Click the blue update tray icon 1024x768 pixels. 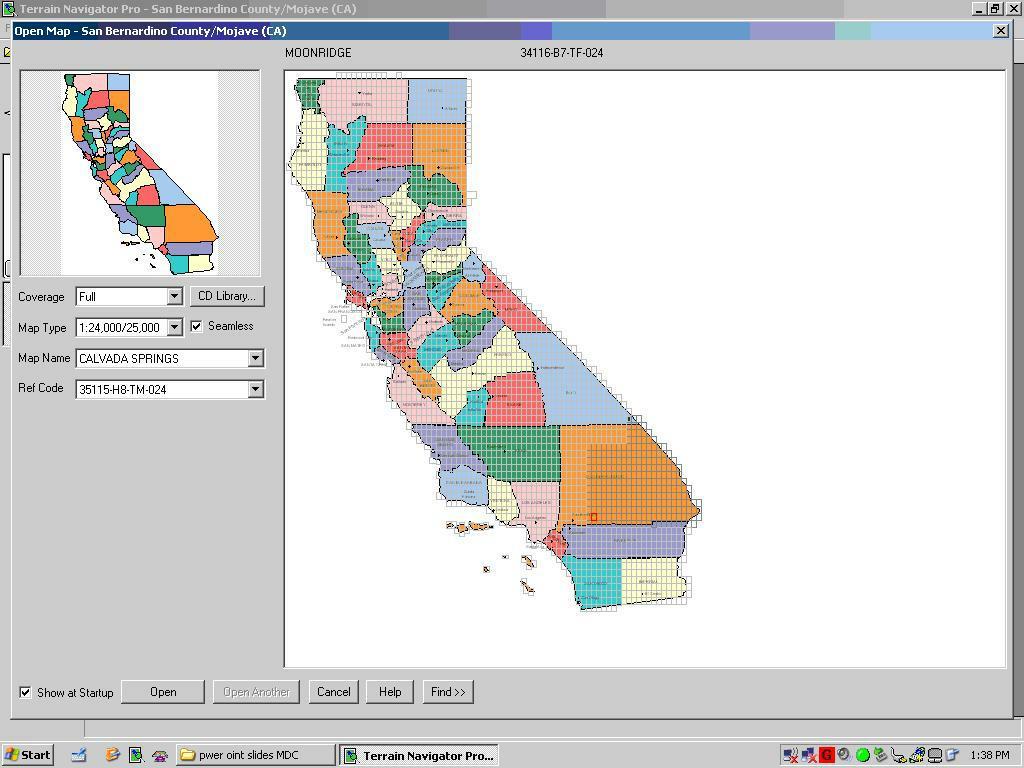pyautogui.click(x=916, y=755)
